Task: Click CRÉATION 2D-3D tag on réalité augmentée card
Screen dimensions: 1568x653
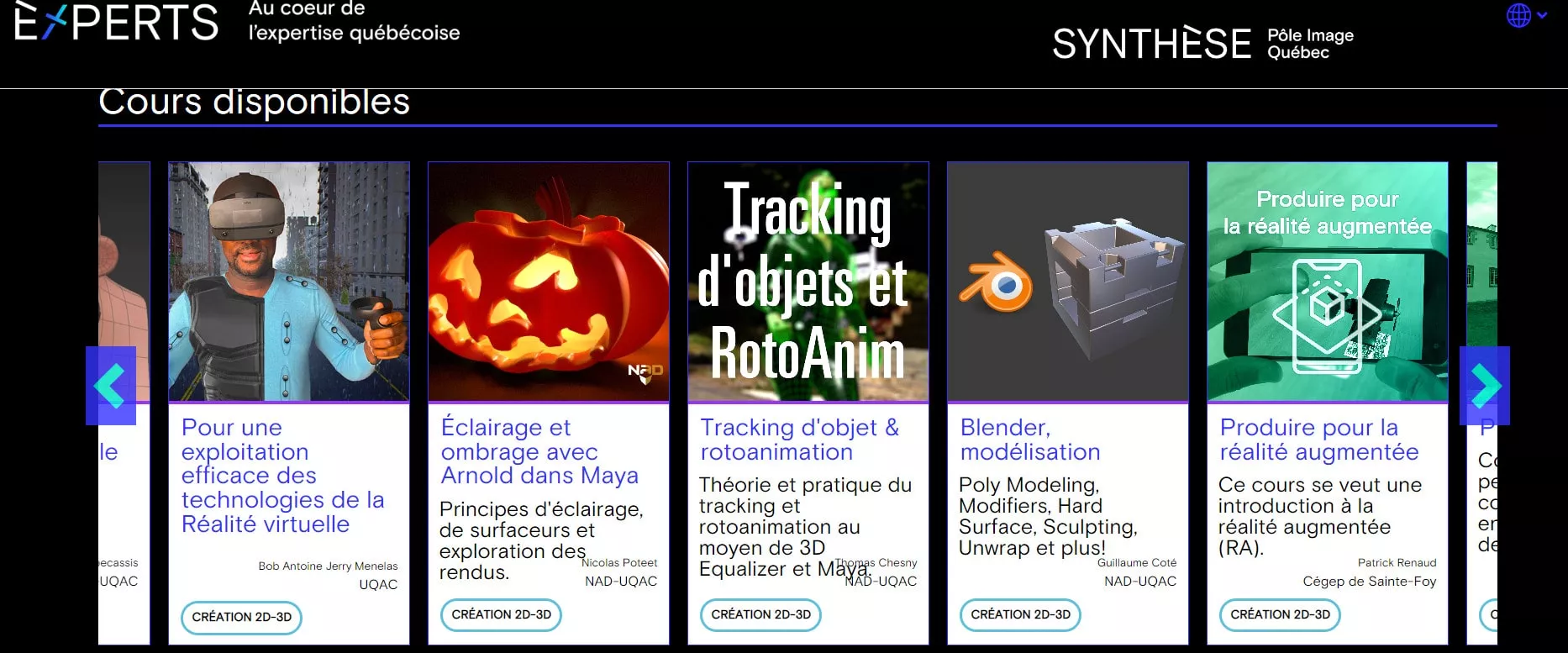Action: click(x=1280, y=614)
